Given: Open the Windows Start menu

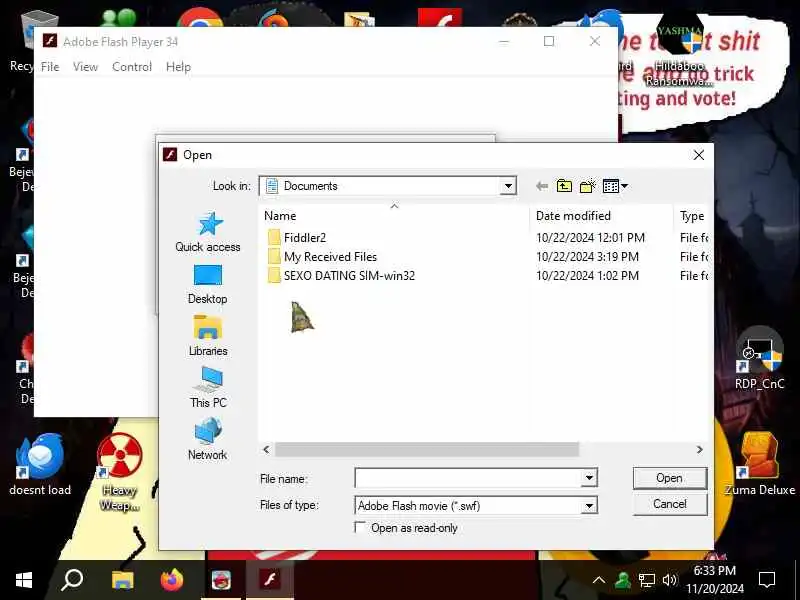Looking at the screenshot, I should (x=24, y=580).
